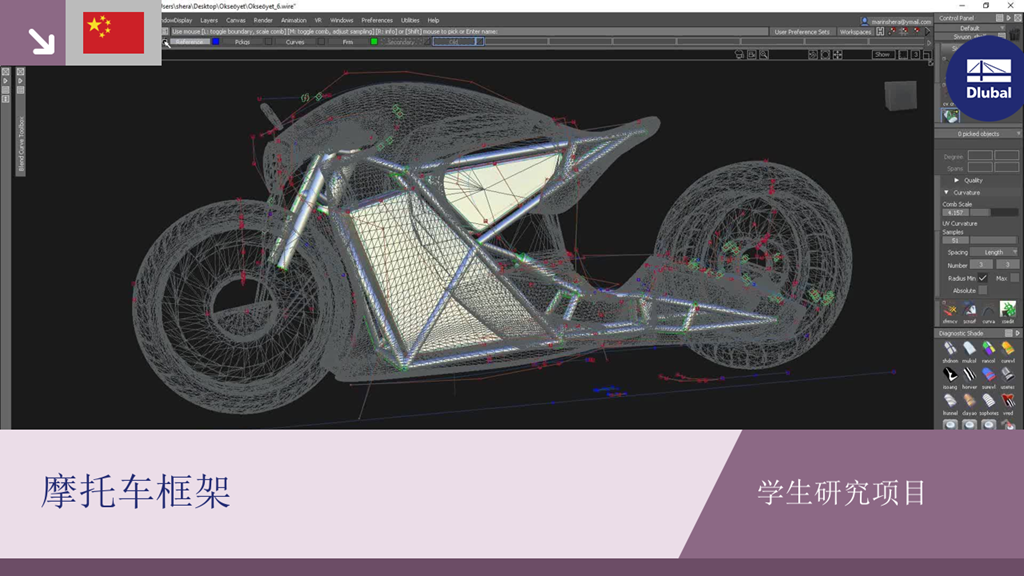The image size is (1024, 576).
Task: Click the H icon beside Workspaces
Action: 880,31
